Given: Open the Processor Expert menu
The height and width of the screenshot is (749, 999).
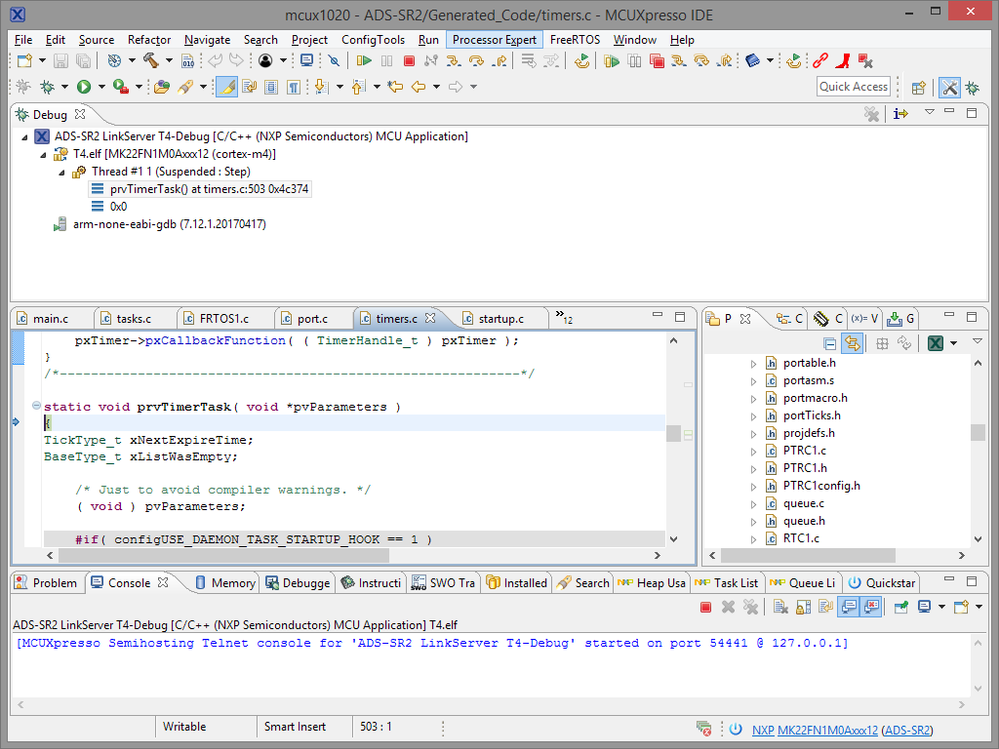Looking at the screenshot, I should pyautogui.click(x=494, y=39).
